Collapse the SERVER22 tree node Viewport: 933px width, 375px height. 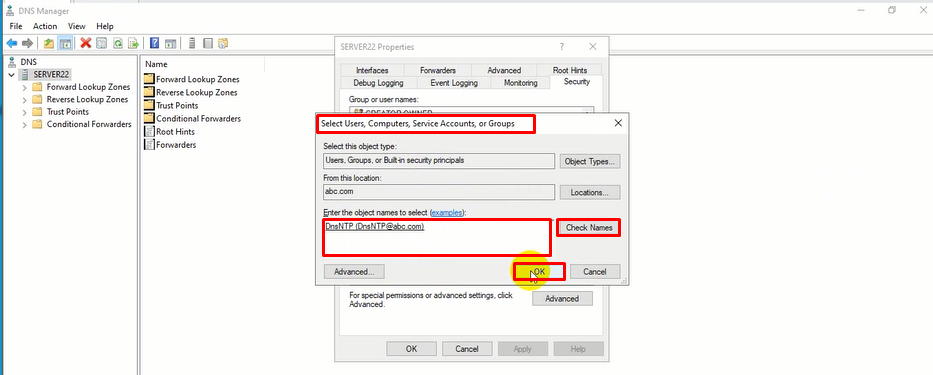(11, 74)
